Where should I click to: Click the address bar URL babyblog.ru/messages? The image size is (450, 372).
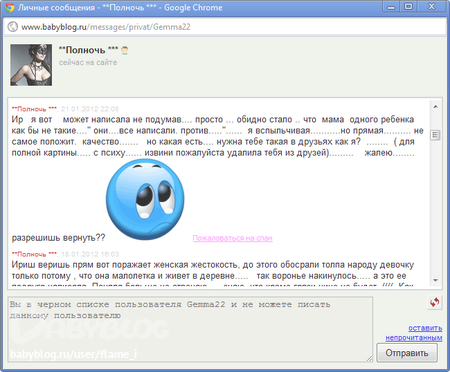[x=106, y=27]
